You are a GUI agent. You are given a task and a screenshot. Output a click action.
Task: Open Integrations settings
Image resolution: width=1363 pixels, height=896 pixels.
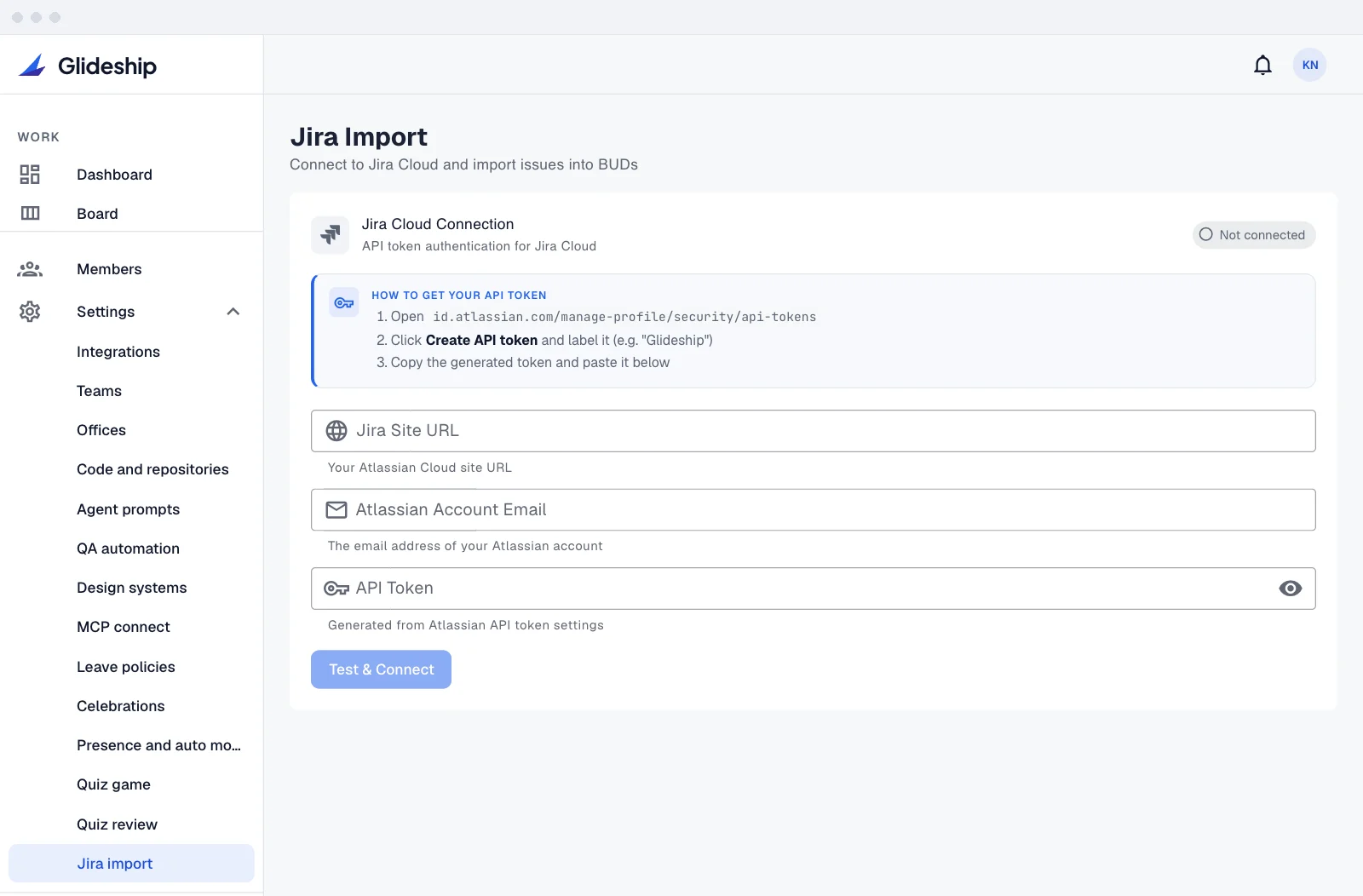(x=118, y=352)
